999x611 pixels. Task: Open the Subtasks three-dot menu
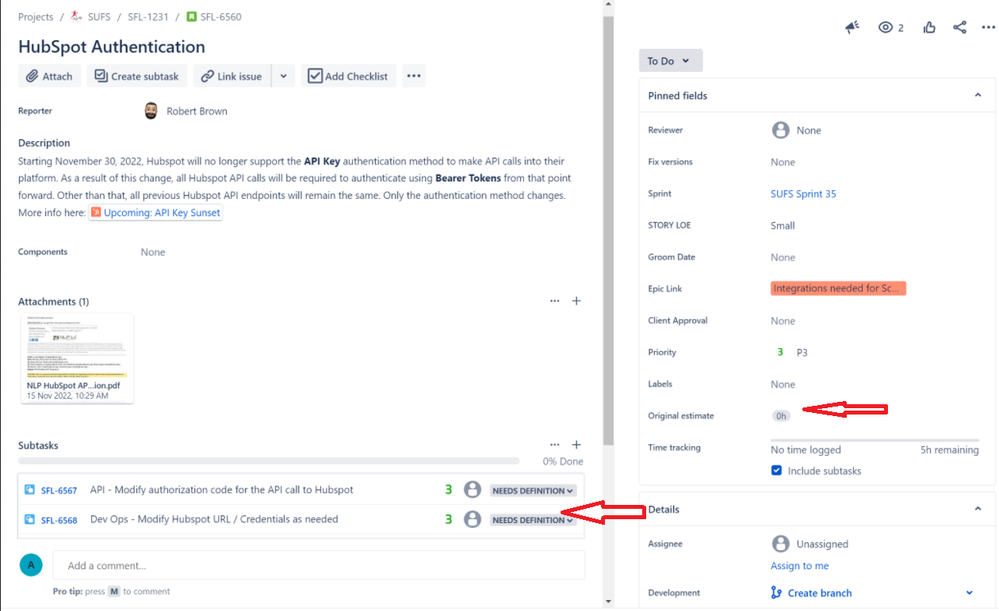tap(554, 445)
